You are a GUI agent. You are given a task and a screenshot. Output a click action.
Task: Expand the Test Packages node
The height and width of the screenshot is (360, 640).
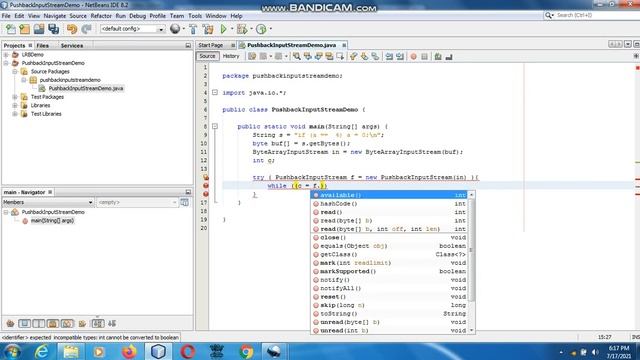[15, 97]
